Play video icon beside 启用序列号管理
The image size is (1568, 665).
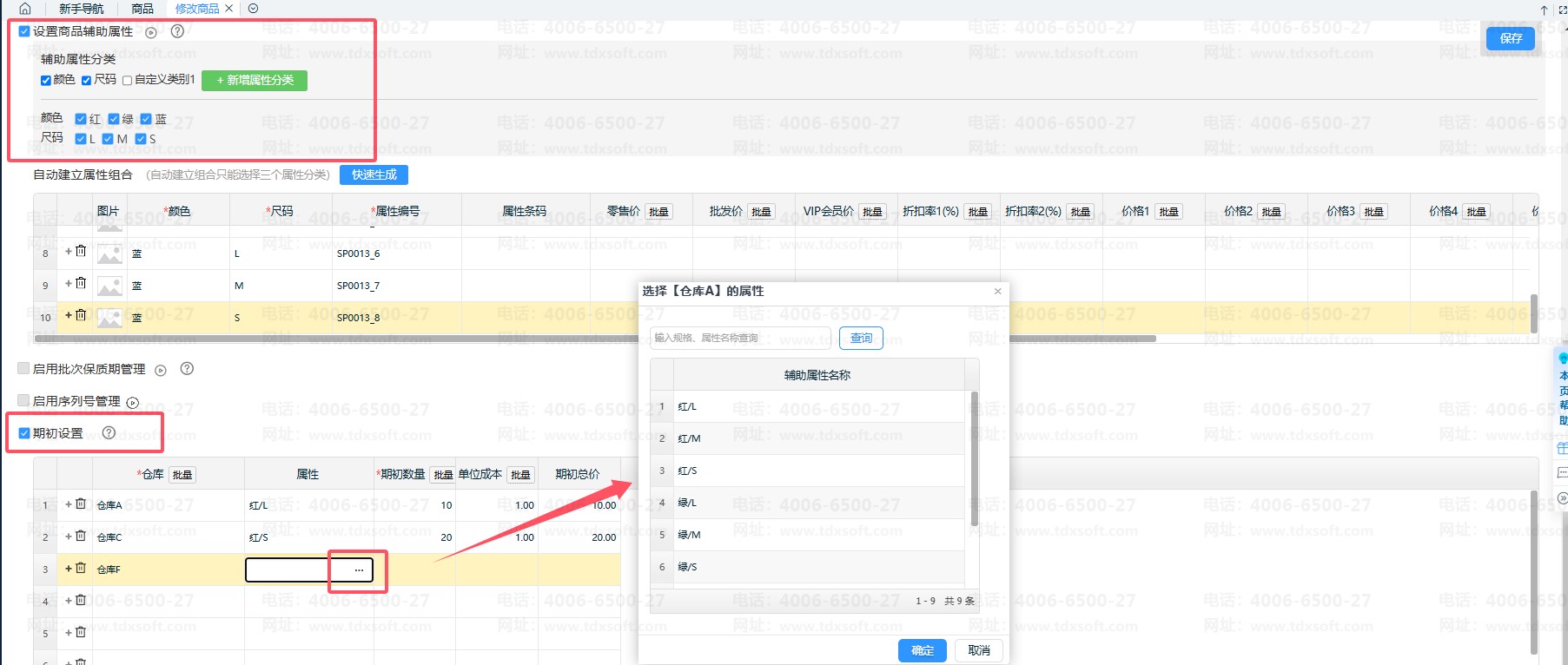pos(133,402)
